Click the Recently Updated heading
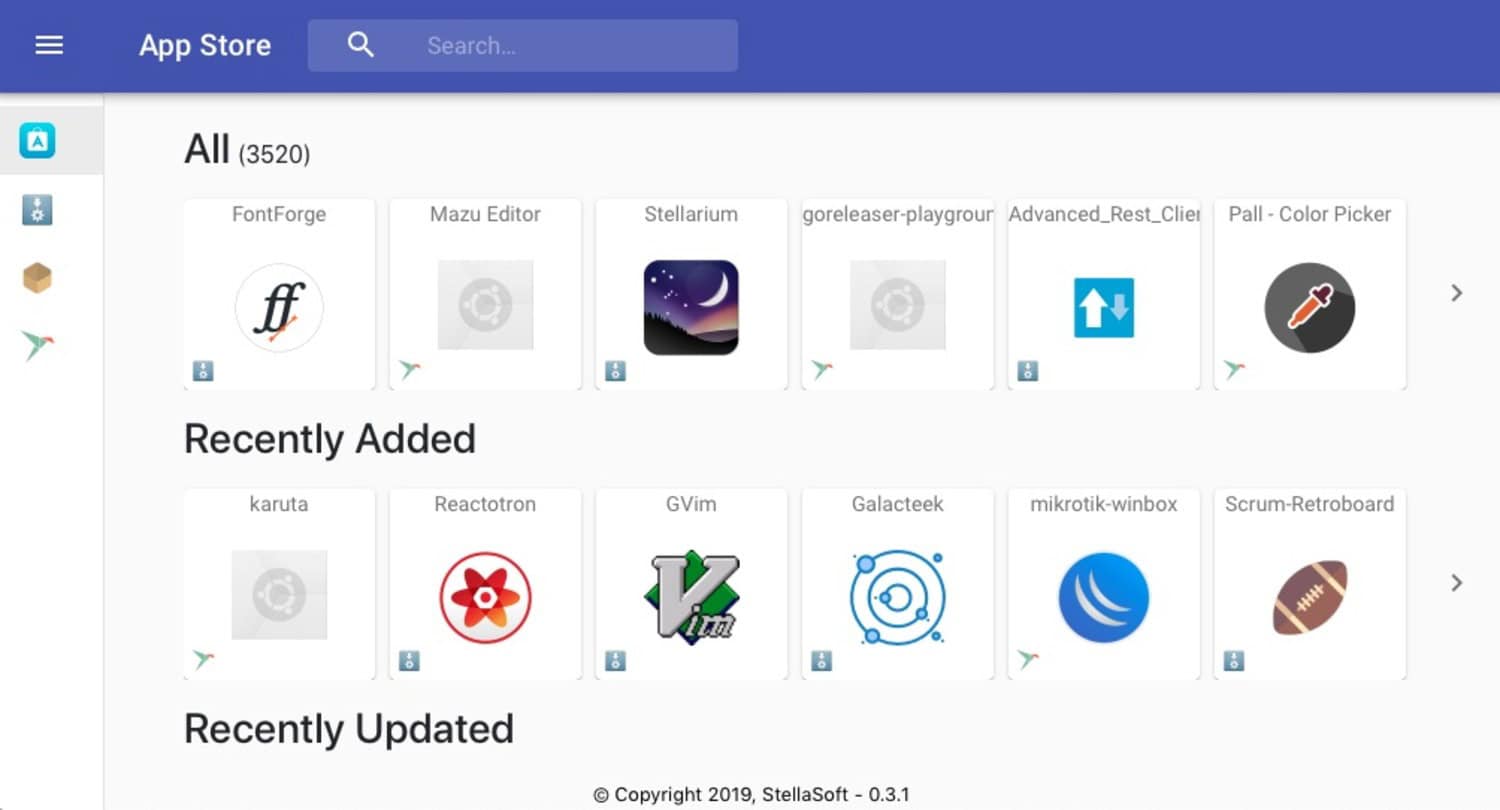1500x810 pixels. click(349, 729)
